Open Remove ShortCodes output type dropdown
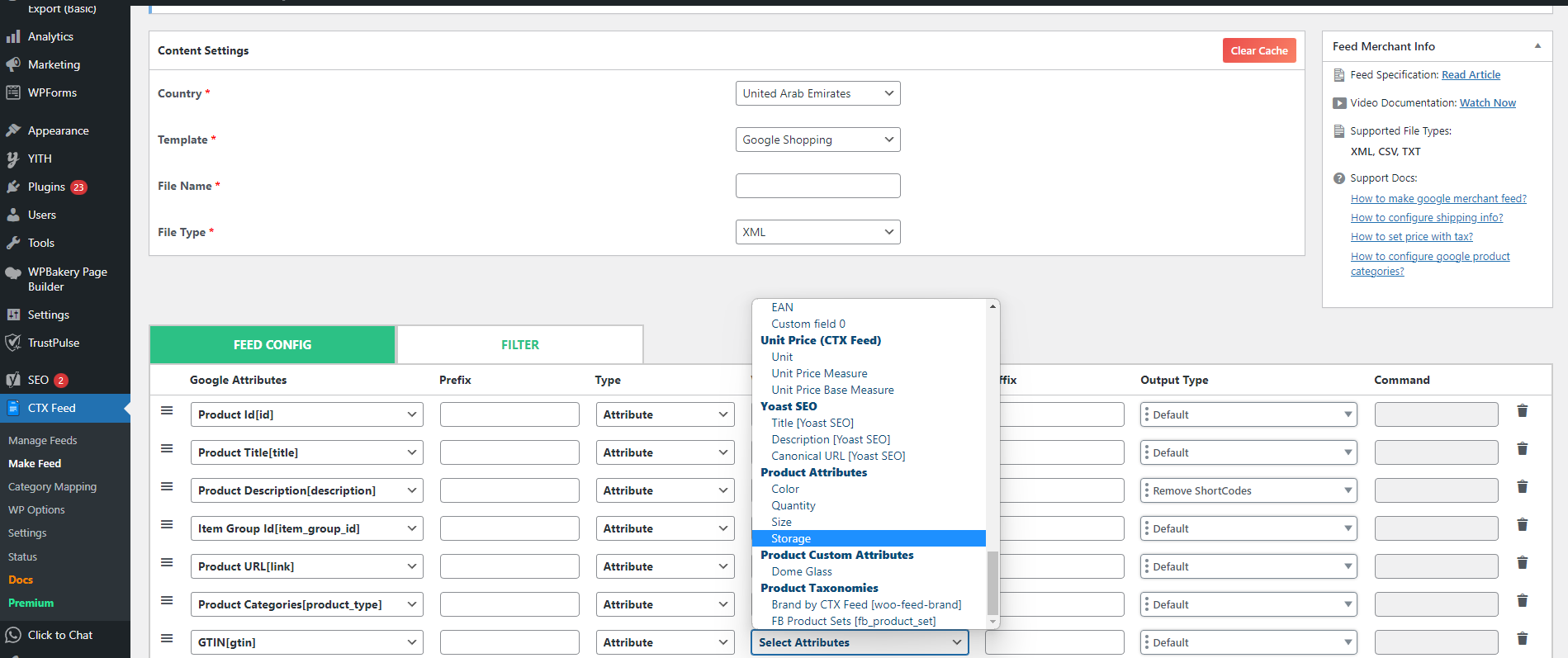This screenshot has height=658, width=1568. (x=1249, y=490)
